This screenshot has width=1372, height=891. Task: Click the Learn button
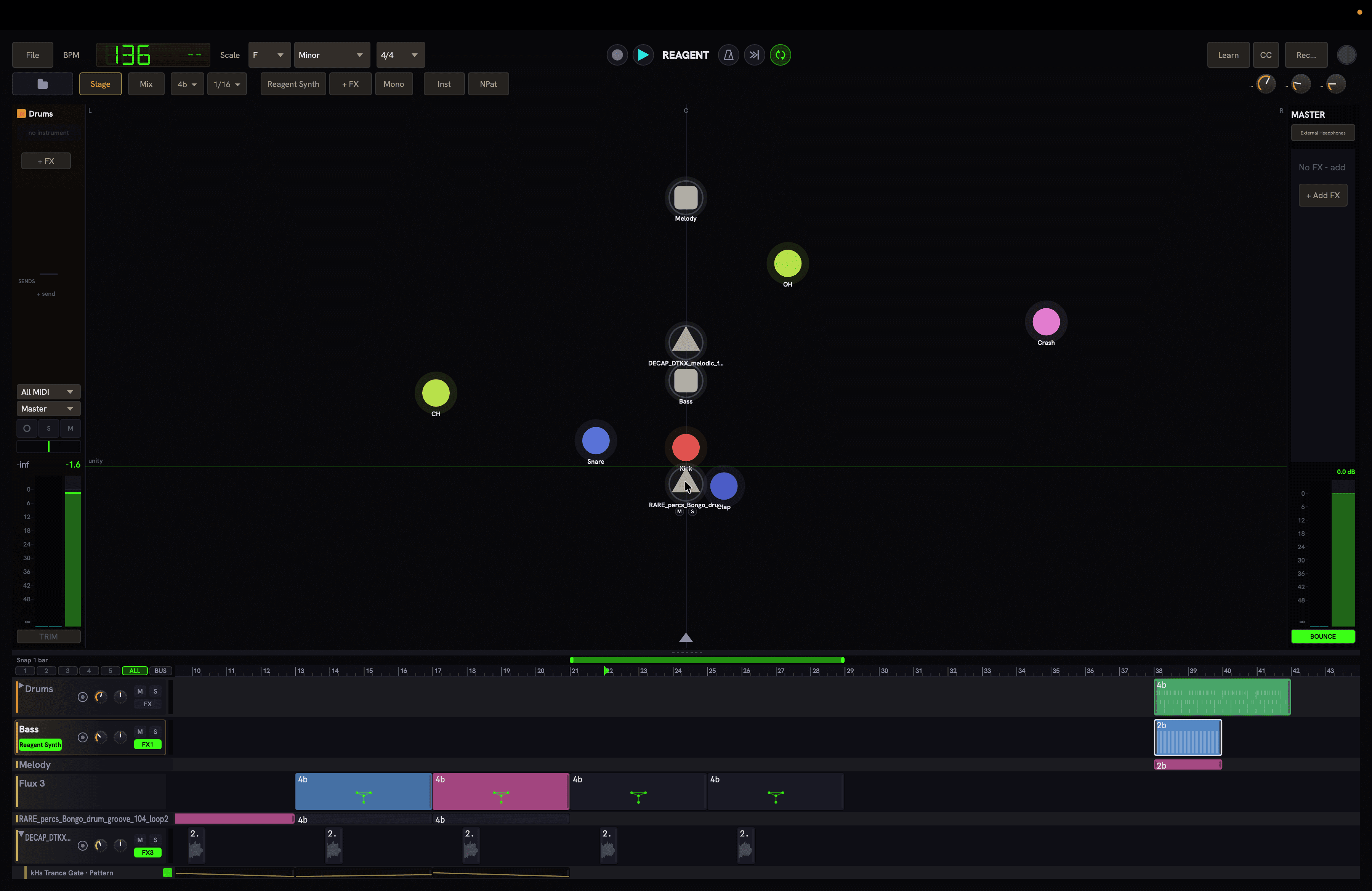1228,55
